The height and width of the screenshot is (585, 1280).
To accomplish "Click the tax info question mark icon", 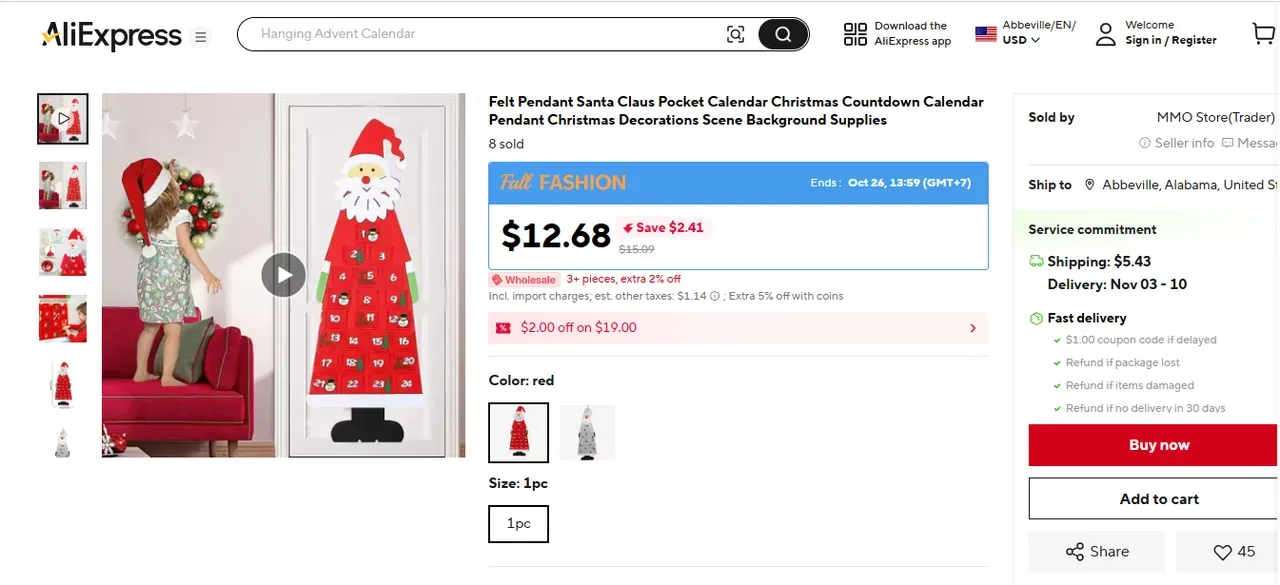I will click(715, 296).
